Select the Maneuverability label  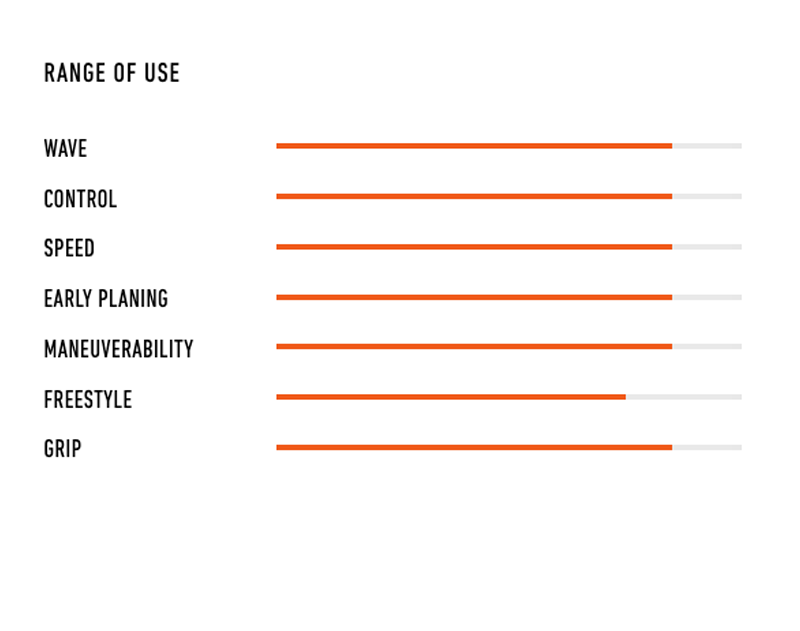pos(118,349)
